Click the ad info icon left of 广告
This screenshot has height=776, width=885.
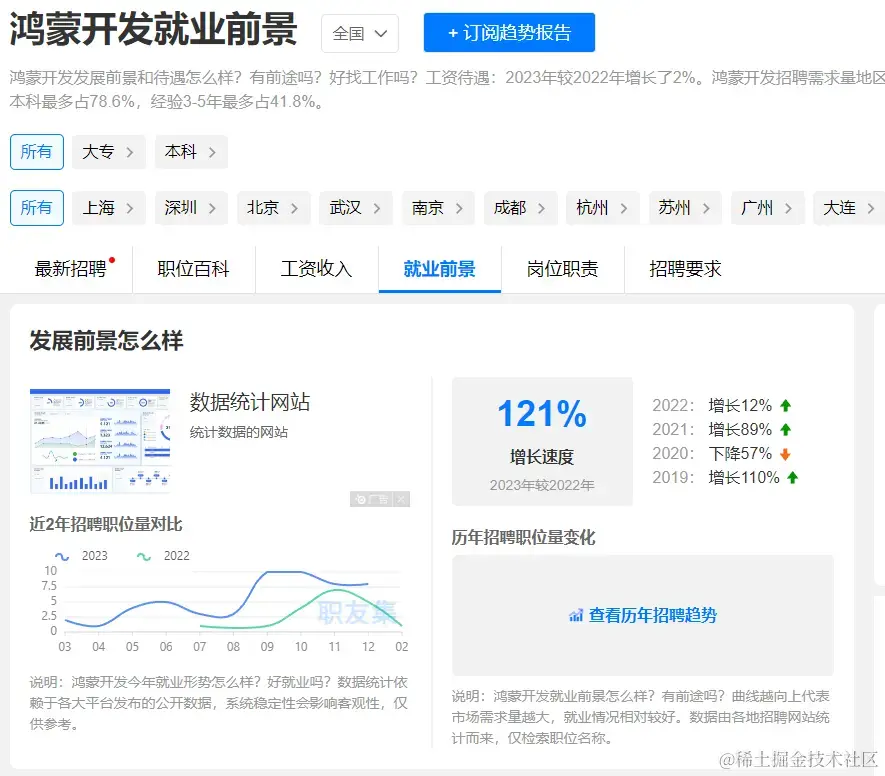point(362,499)
